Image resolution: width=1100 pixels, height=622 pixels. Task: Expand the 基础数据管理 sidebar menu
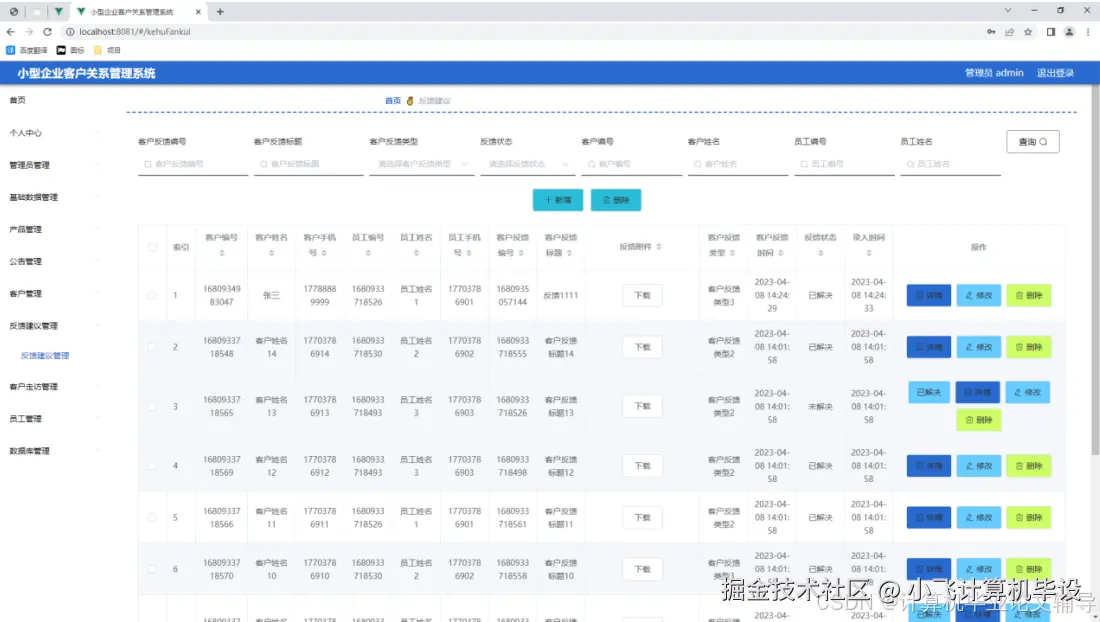[54, 197]
